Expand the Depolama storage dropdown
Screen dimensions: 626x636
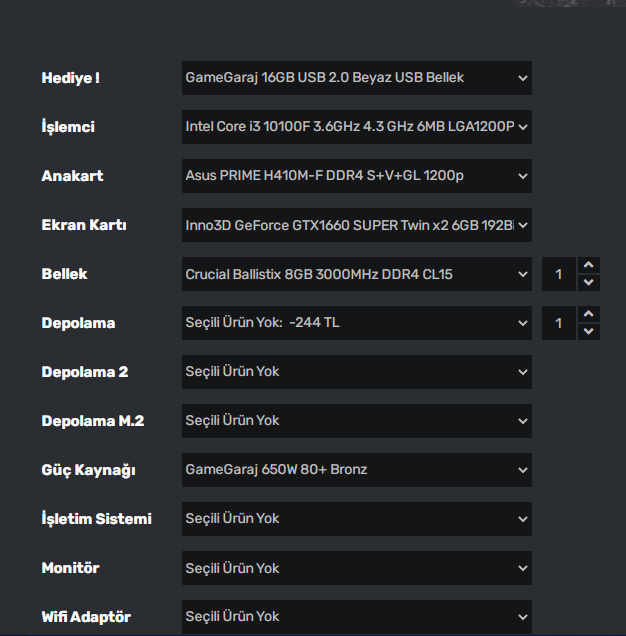[x=356, y=323]
